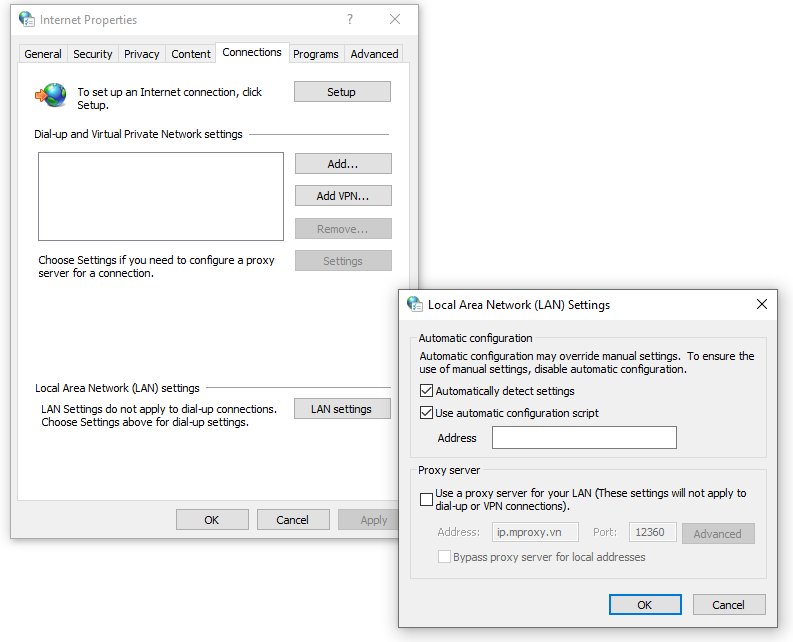793x642 pixels.
Task: Open the Security tab
Action: coord(93,54)
